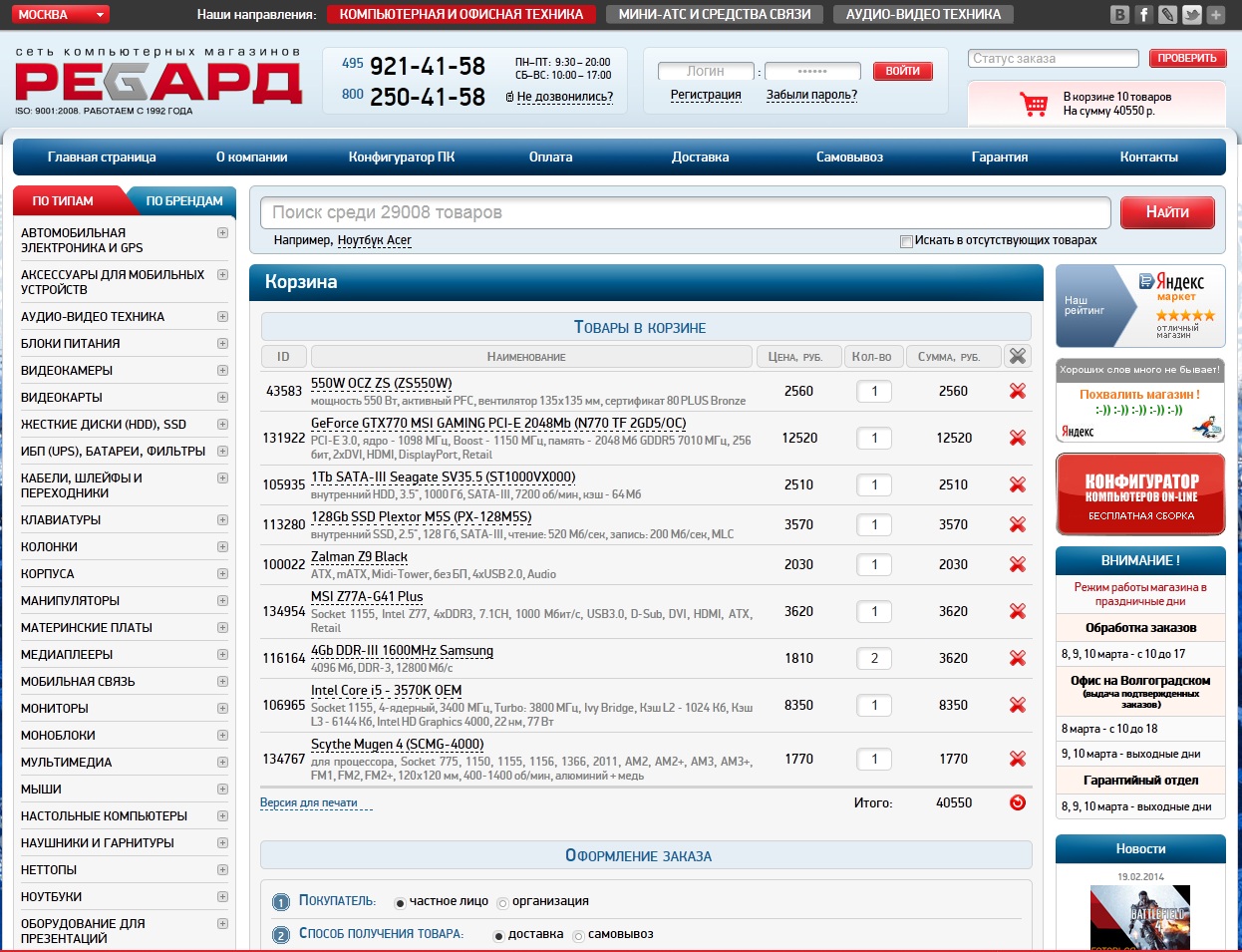Open 'Intel Core i5 - 3570K OEM' product link
The height and width of the screenshot is (952, 1242).
click(x=386, y=690)
